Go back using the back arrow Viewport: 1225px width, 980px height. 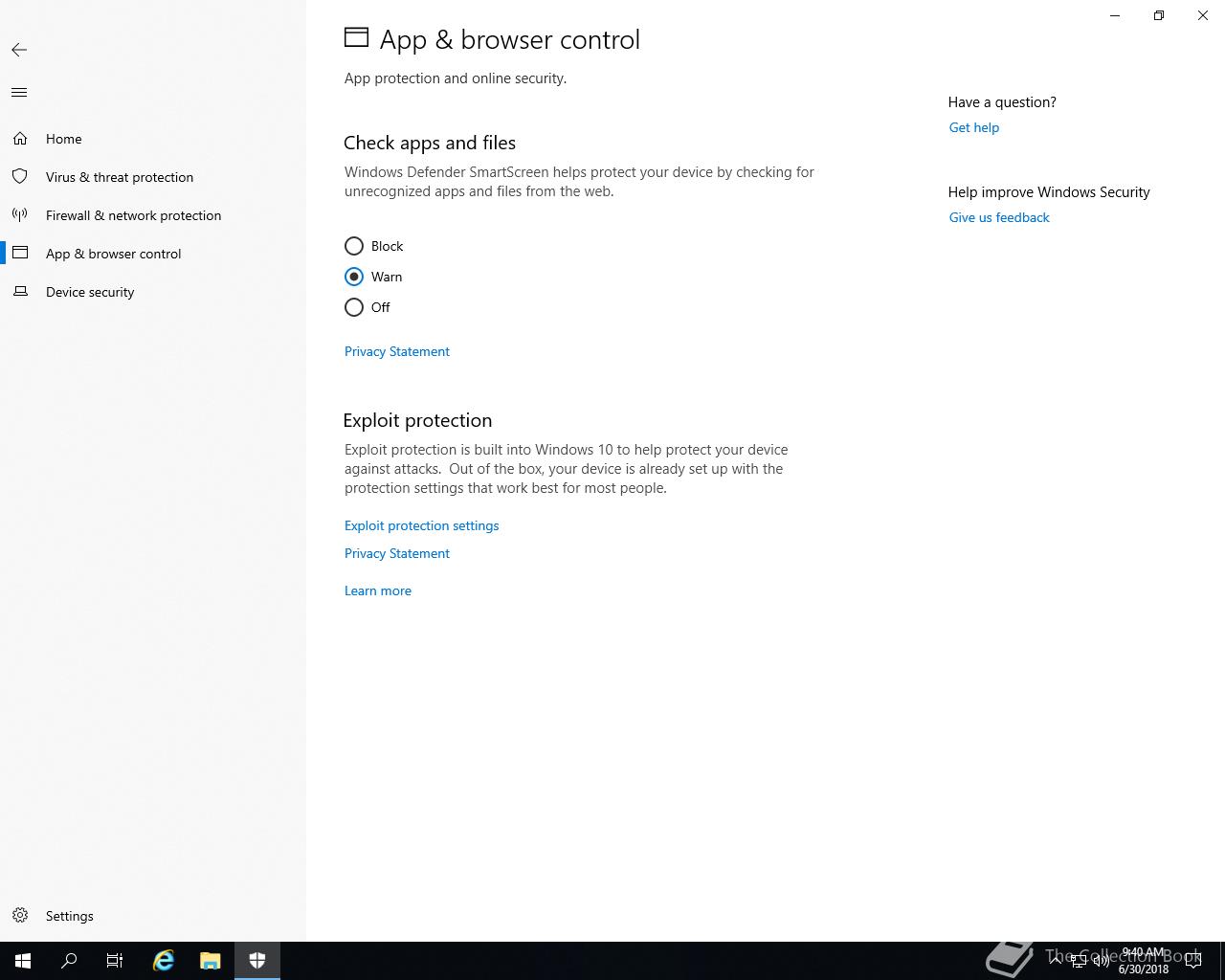19,50
